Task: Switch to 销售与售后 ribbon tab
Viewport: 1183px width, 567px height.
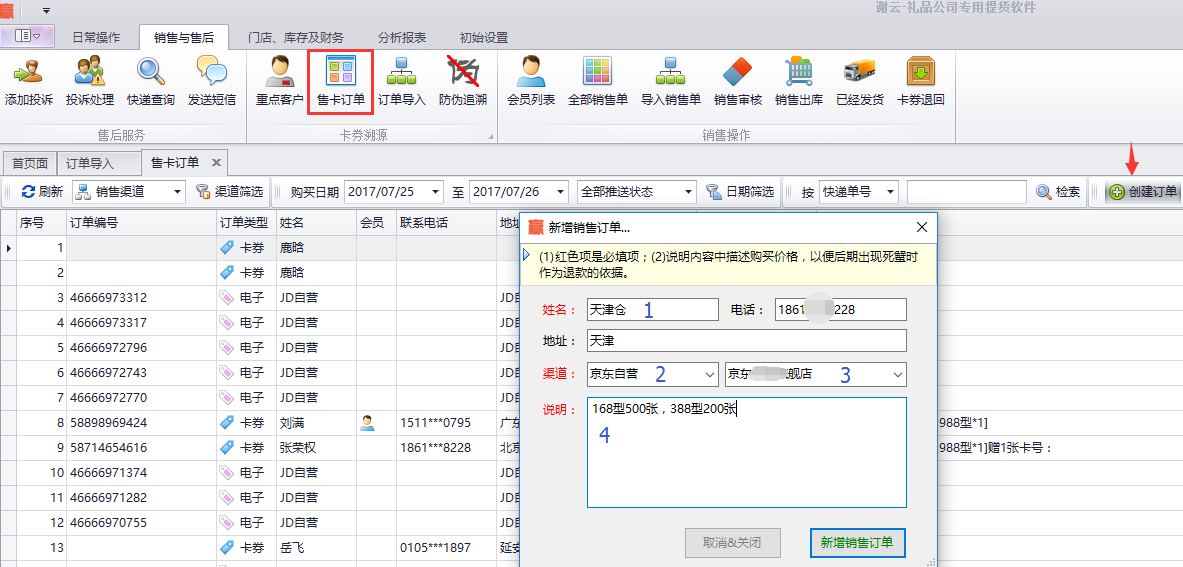Action: pyautogui.click(x=184, y=37)
